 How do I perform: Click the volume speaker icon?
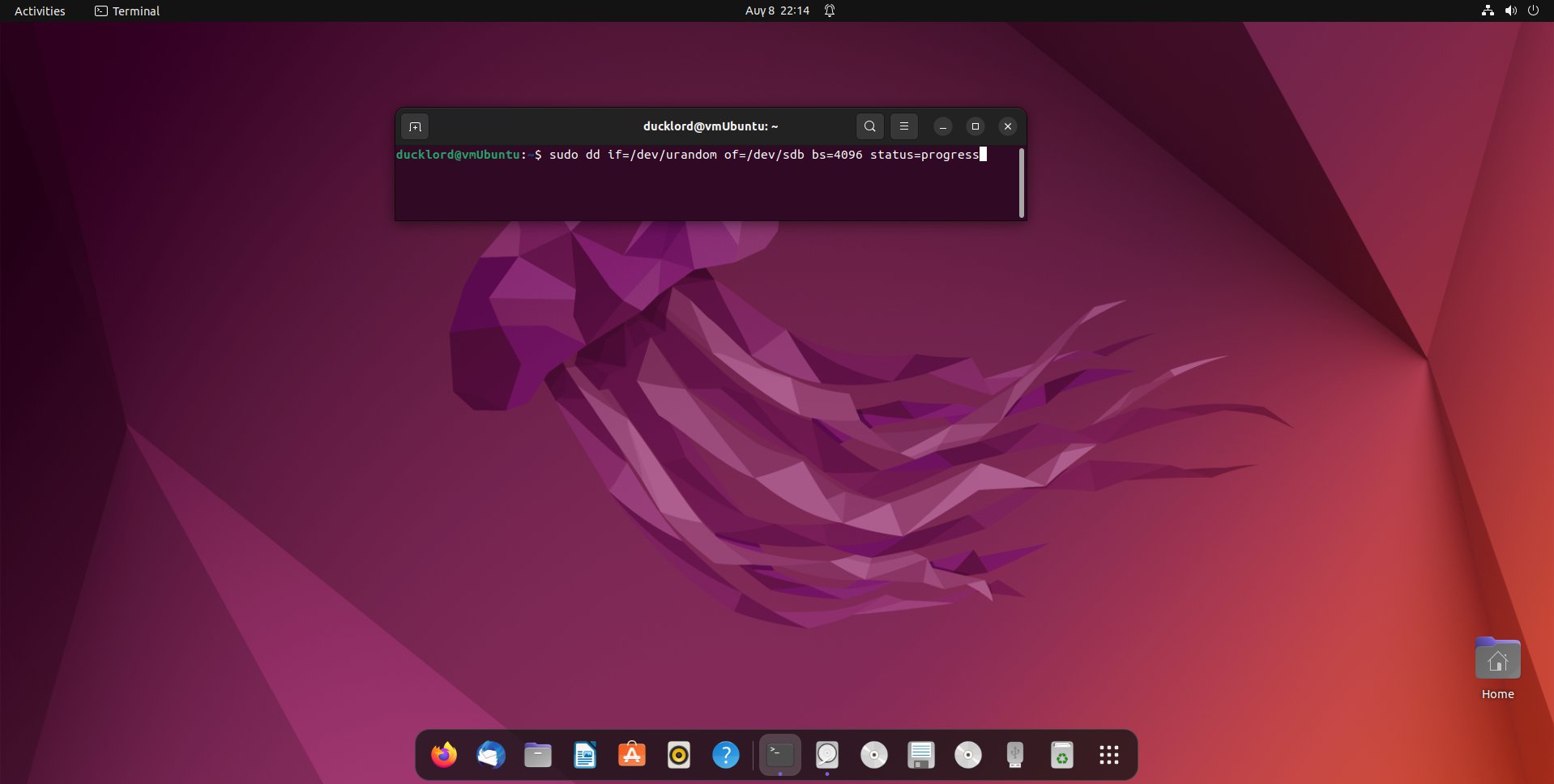pyautogui.click(x=1510, y=11)
